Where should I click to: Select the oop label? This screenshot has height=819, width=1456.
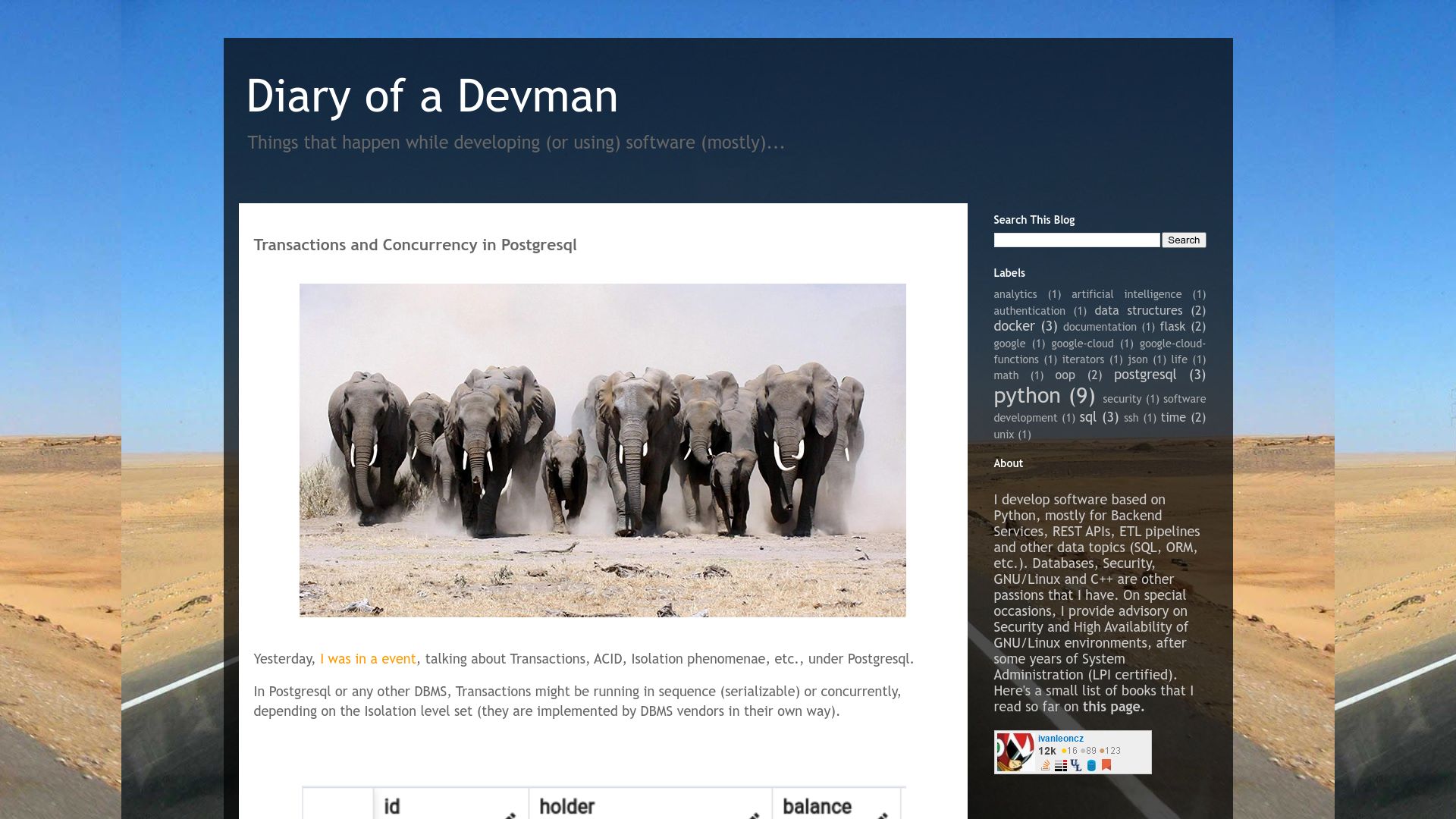pyautogui.click(x=1065, y=375)
